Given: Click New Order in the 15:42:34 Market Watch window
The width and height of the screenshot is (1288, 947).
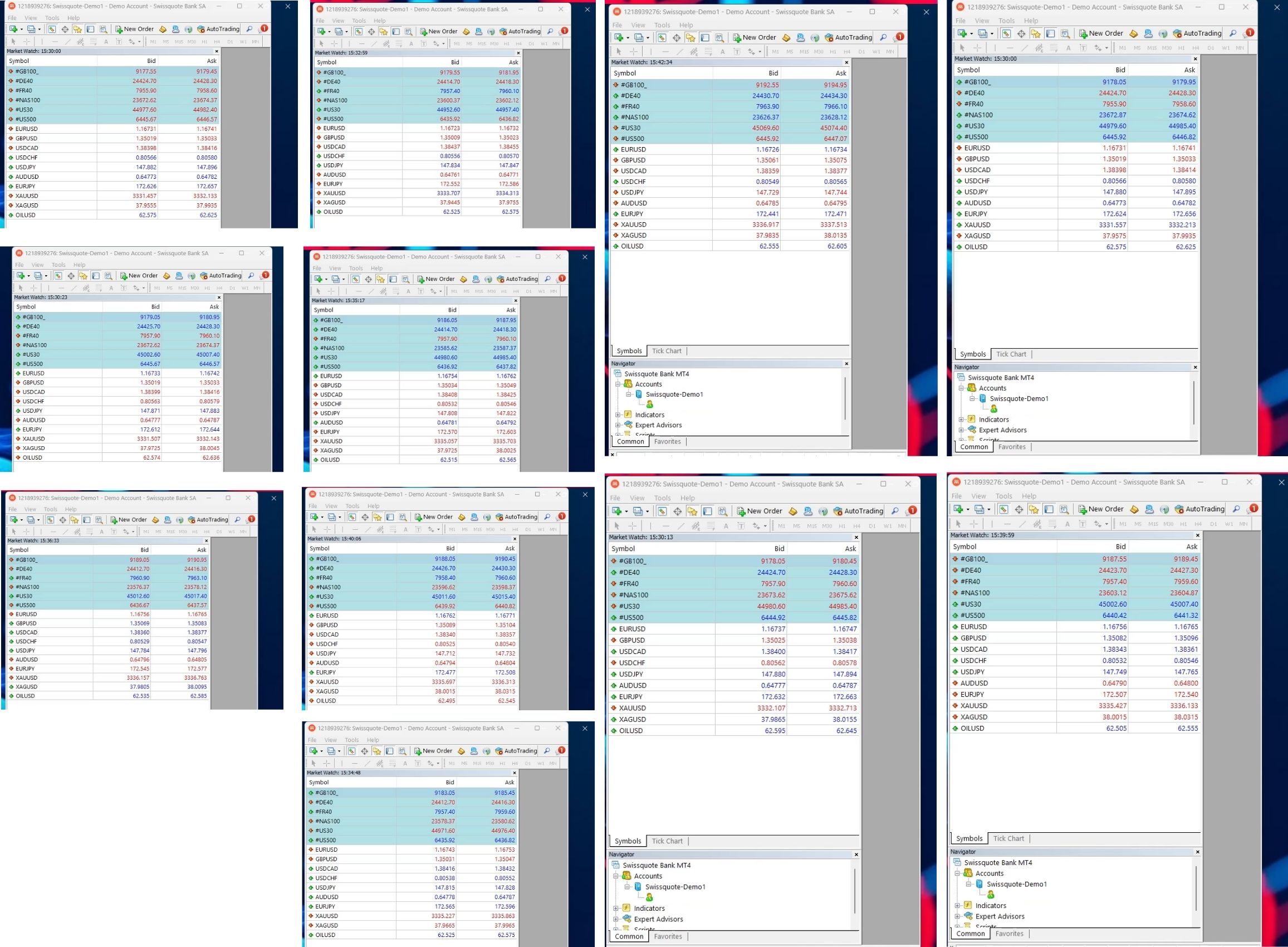Looking at the screenshot, I should pyautogui.click(x=754, y=37).
